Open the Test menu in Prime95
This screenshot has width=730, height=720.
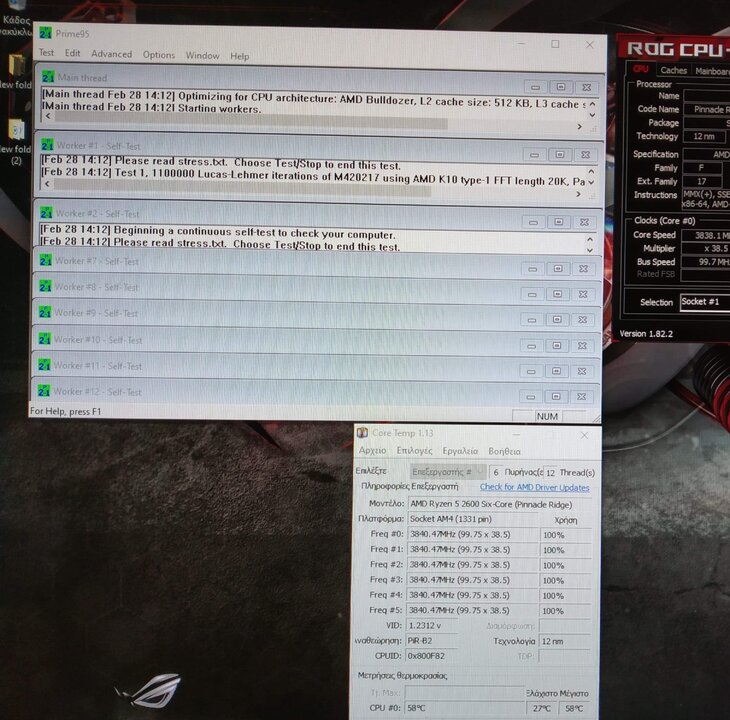click(x=46, y=53)
